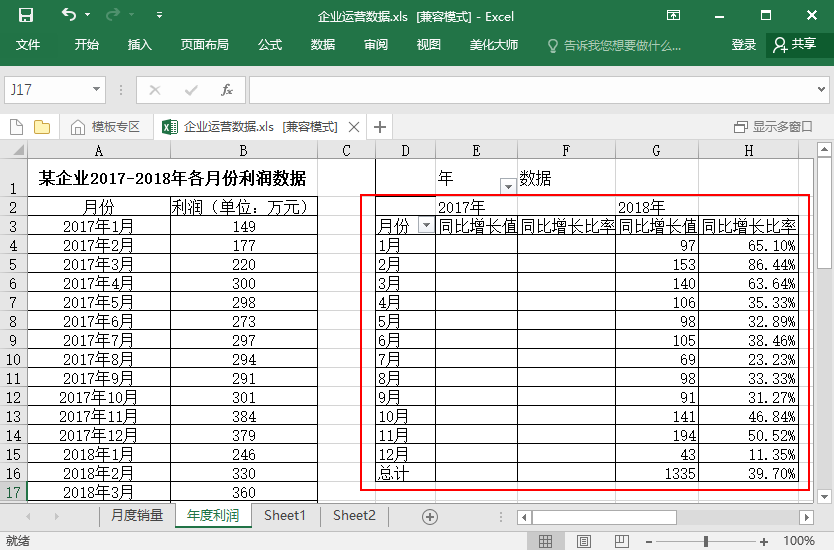Open the 数据 ribbon tab
834x550 pixels.
[x=323, y=45]
